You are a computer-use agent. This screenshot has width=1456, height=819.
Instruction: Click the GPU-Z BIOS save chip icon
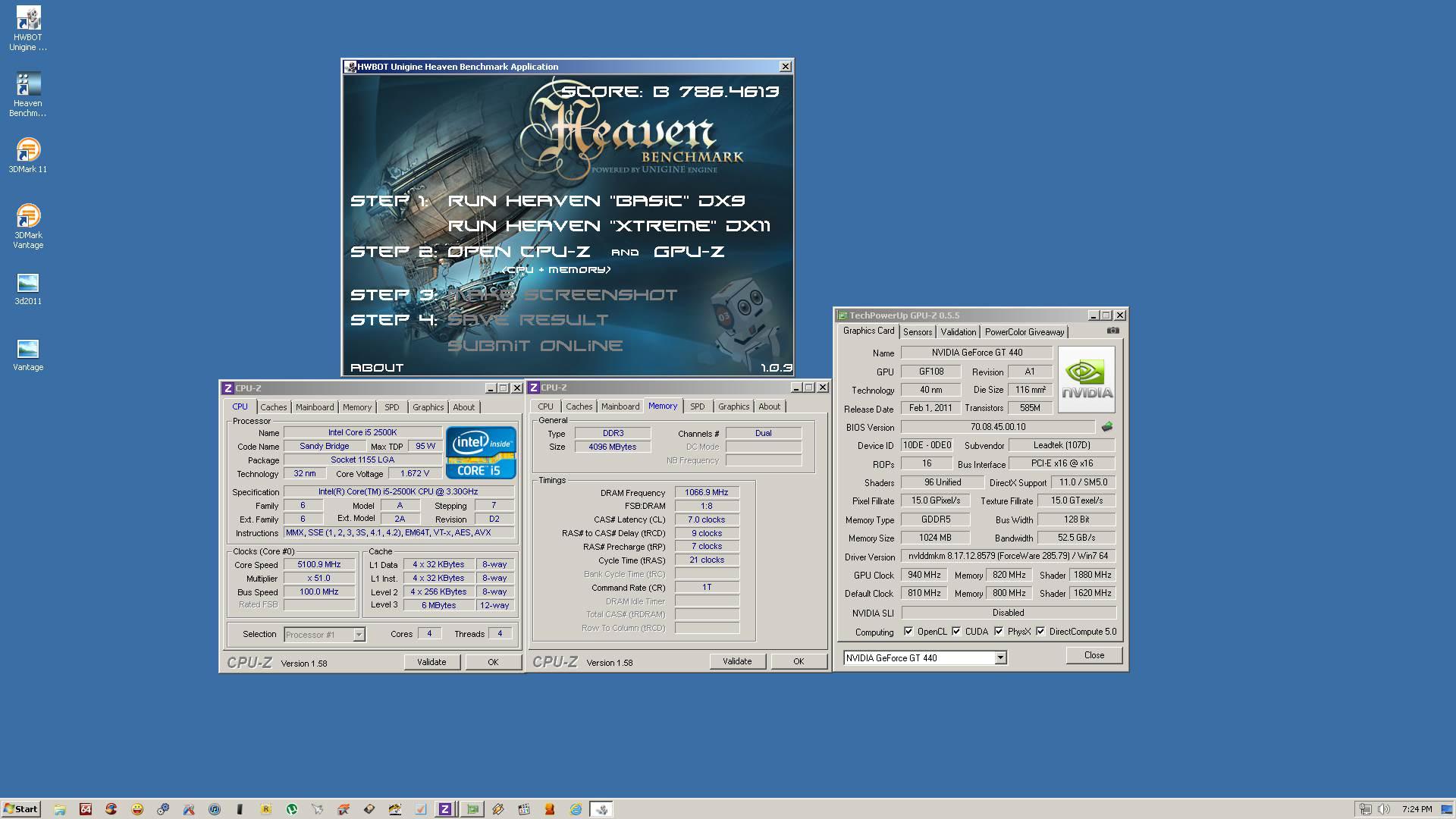coord(1107,427)
